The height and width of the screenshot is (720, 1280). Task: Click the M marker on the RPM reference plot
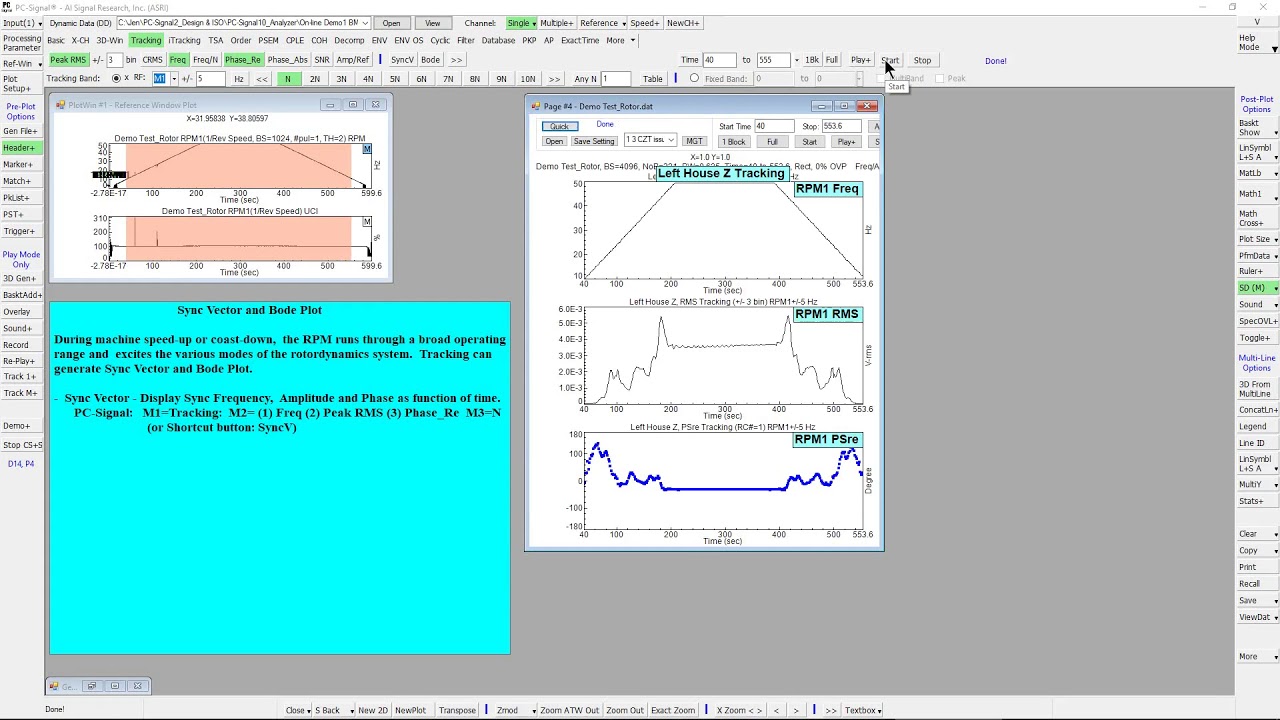point(367,149)
